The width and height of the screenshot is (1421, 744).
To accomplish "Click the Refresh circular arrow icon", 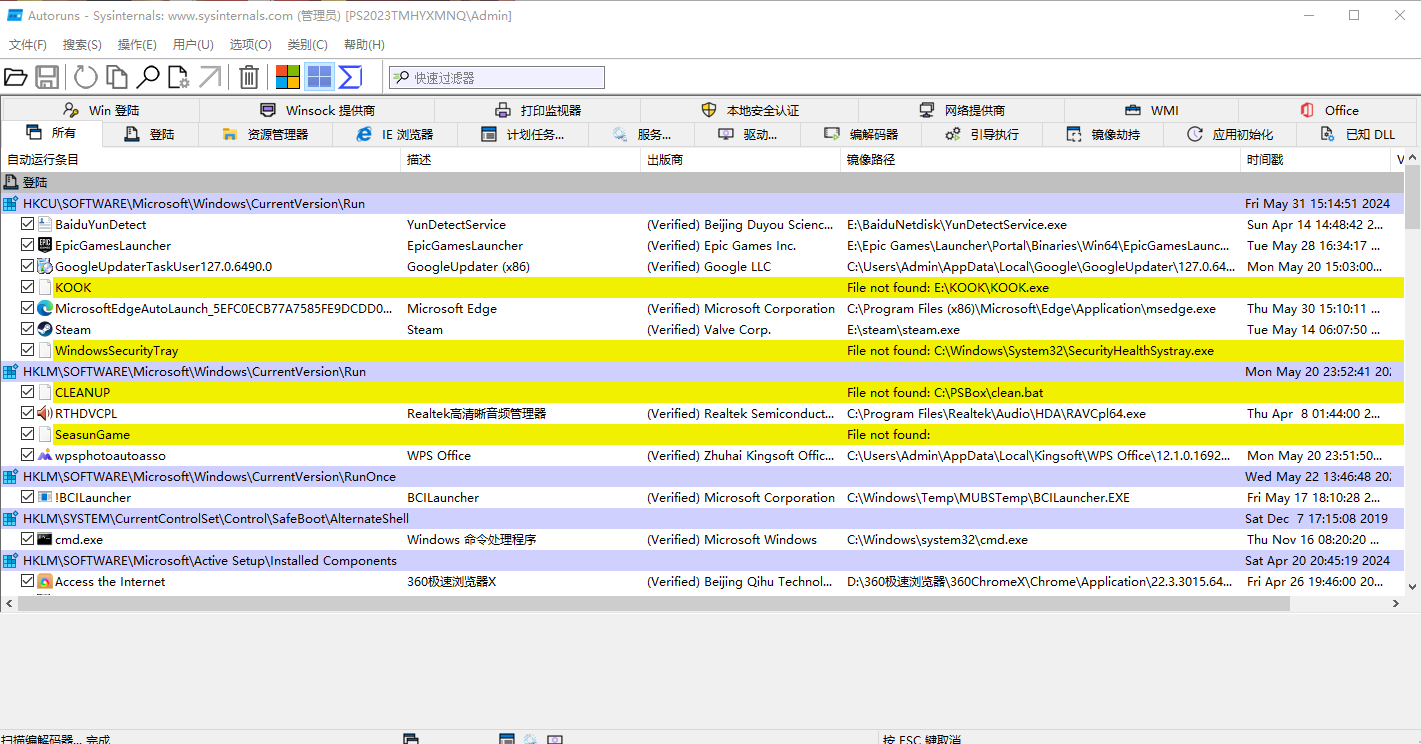I will pos(86,77).
